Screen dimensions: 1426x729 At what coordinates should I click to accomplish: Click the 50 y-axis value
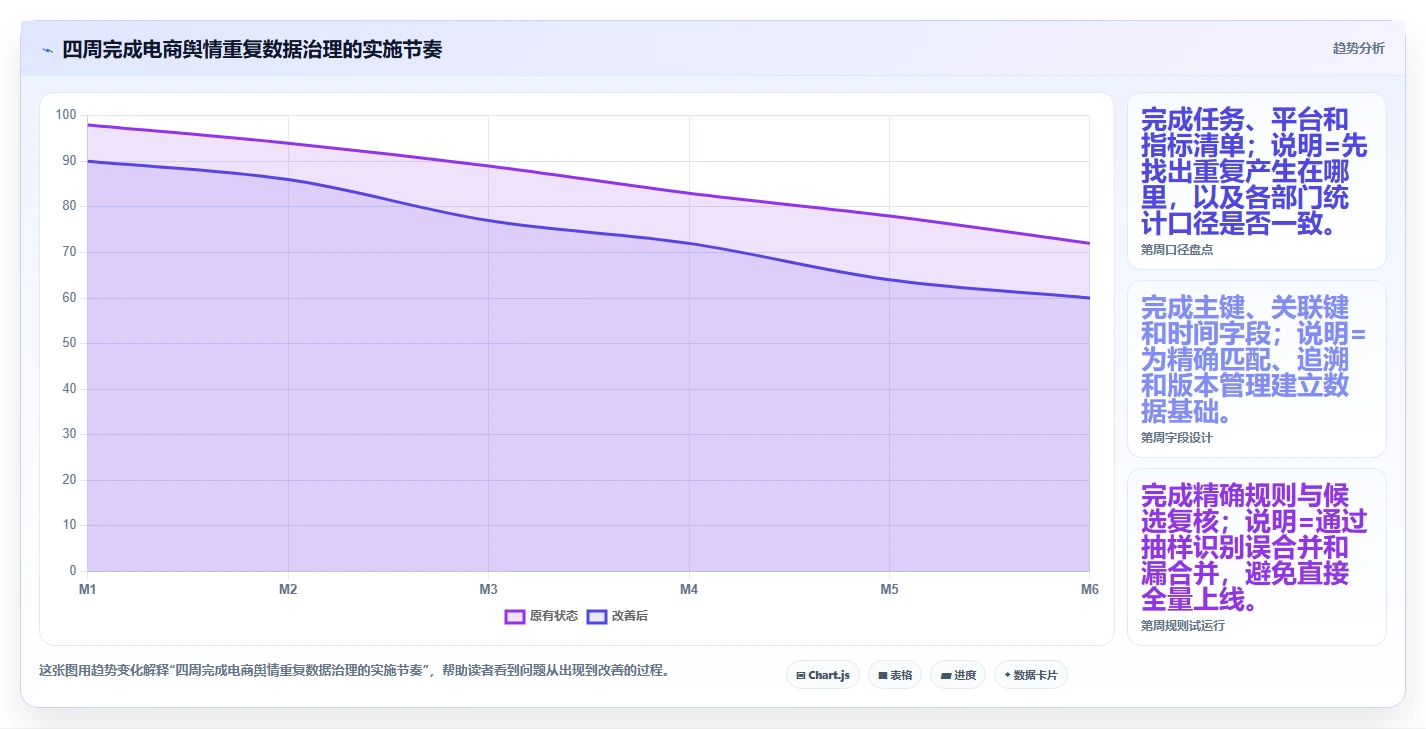pos(69,343)
